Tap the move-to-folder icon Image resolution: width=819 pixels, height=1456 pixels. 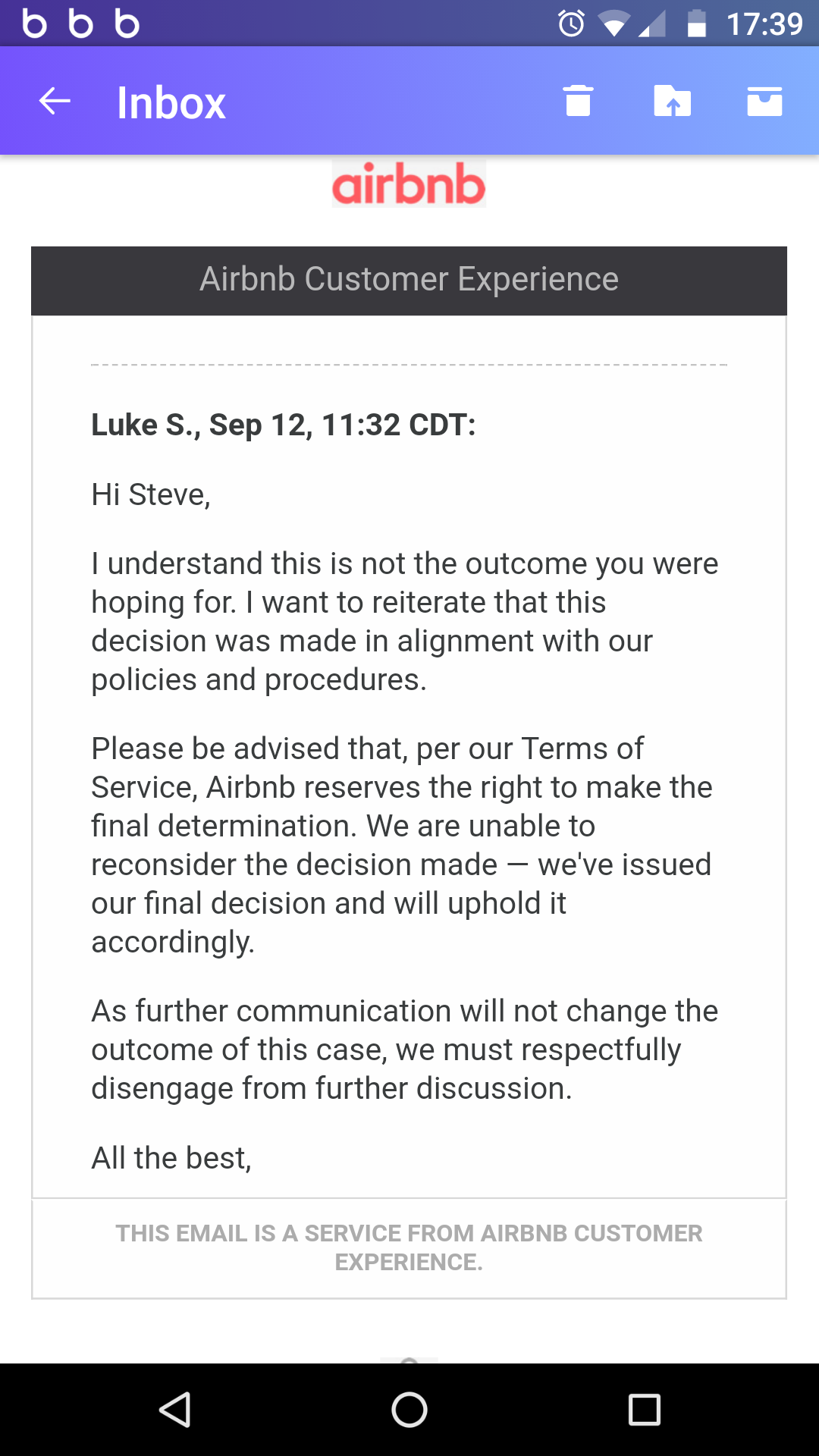pyautogui.click(x=672, y=101)
